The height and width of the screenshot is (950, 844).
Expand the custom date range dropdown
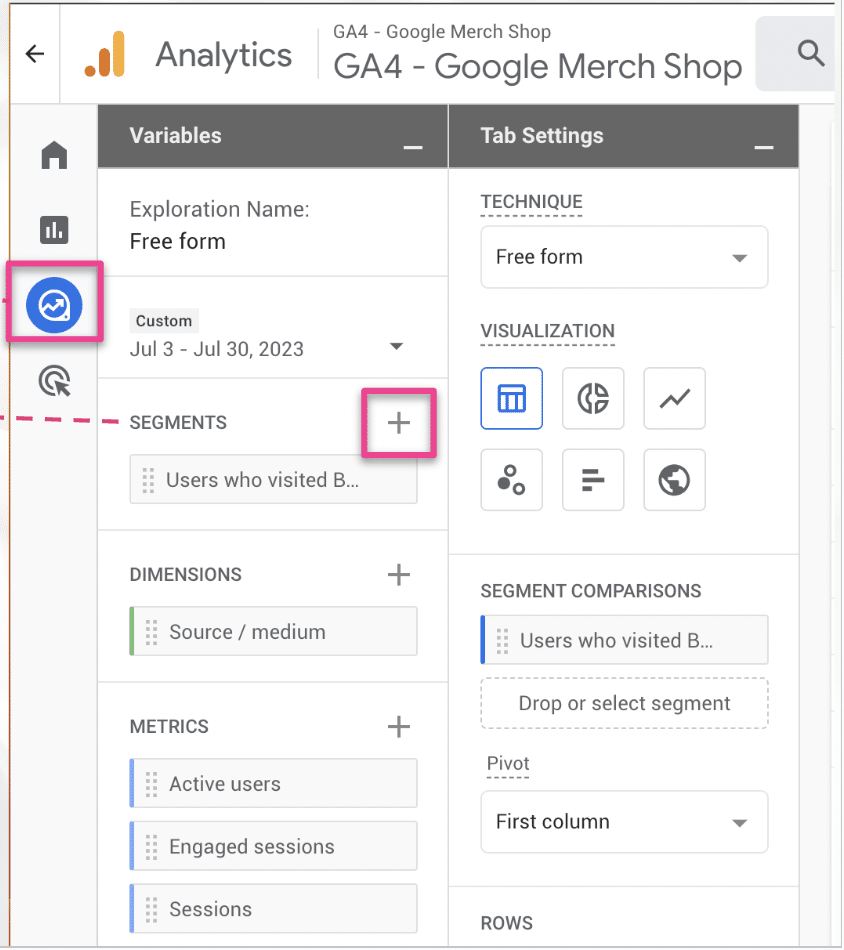[x=396, y=347]
